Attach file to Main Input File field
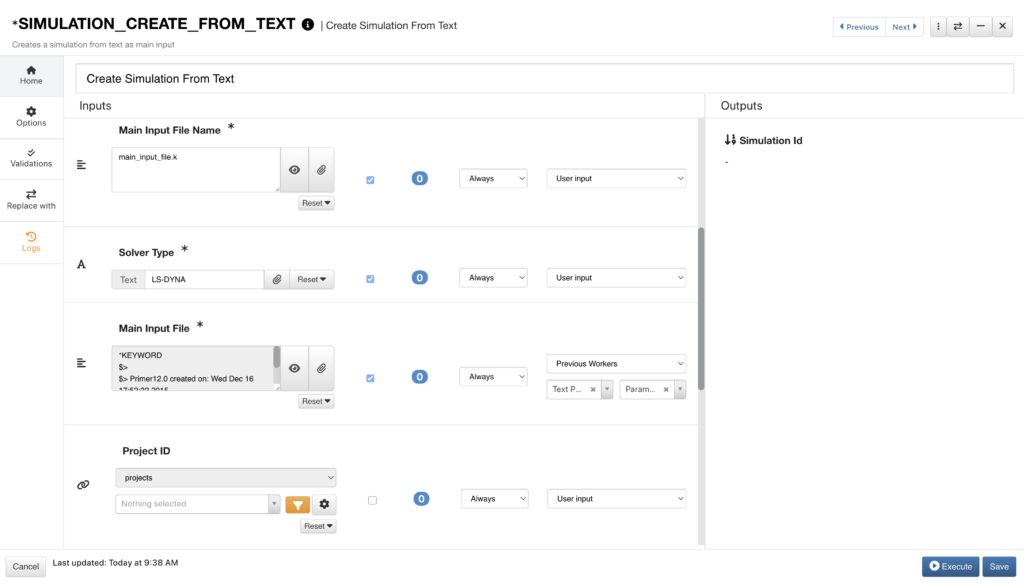This screenshot has width=1024, height=585. [321, 368]
